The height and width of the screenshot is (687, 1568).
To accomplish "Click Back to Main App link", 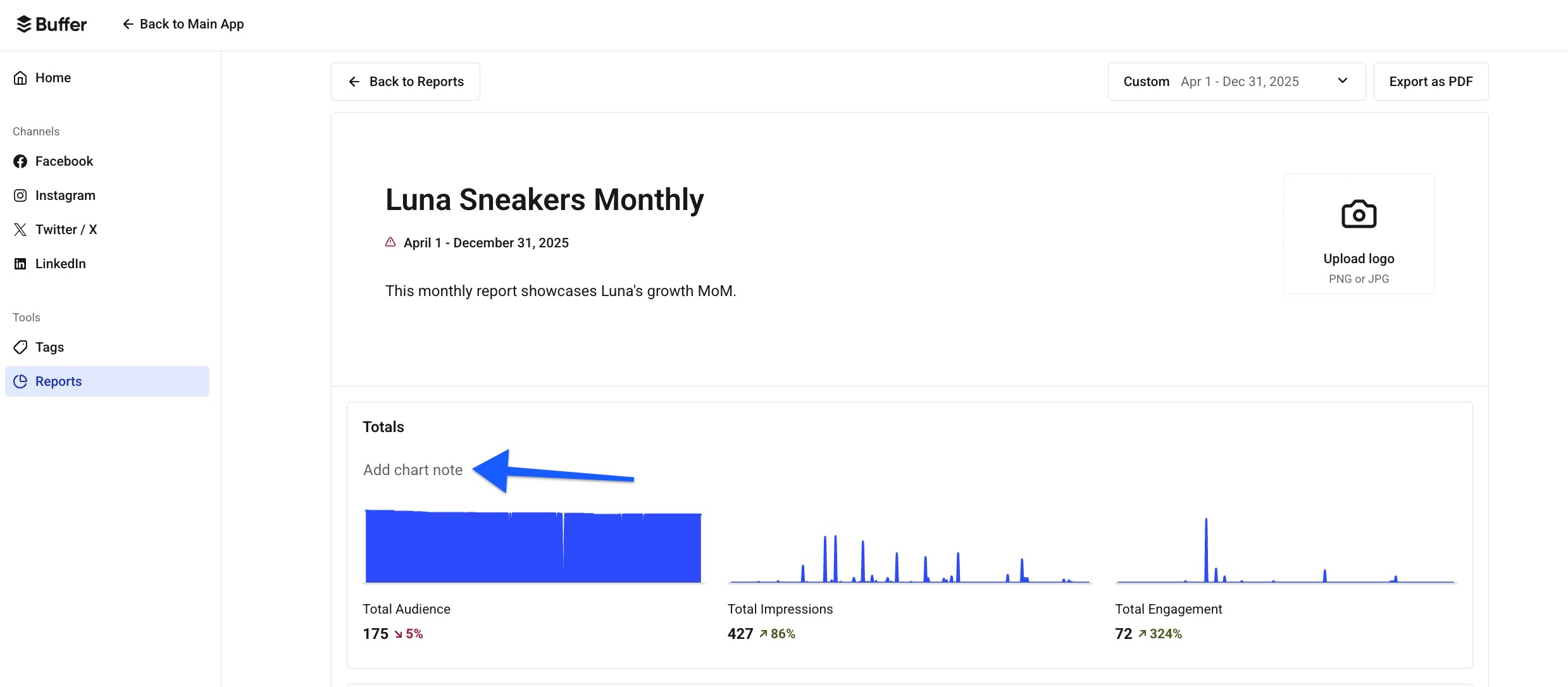I will (184, 23).
